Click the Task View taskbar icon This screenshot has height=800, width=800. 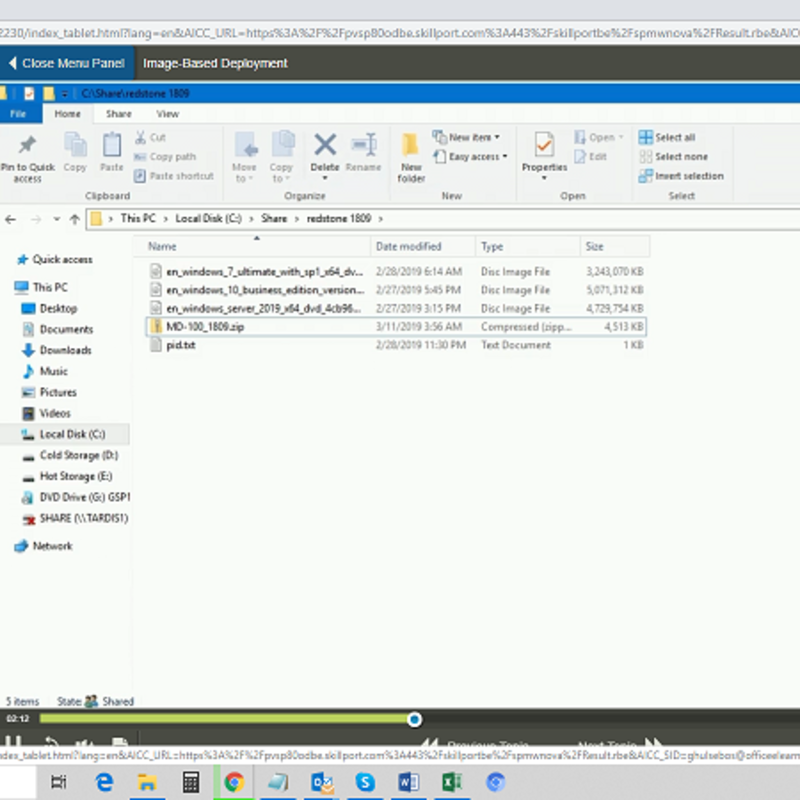59,782
